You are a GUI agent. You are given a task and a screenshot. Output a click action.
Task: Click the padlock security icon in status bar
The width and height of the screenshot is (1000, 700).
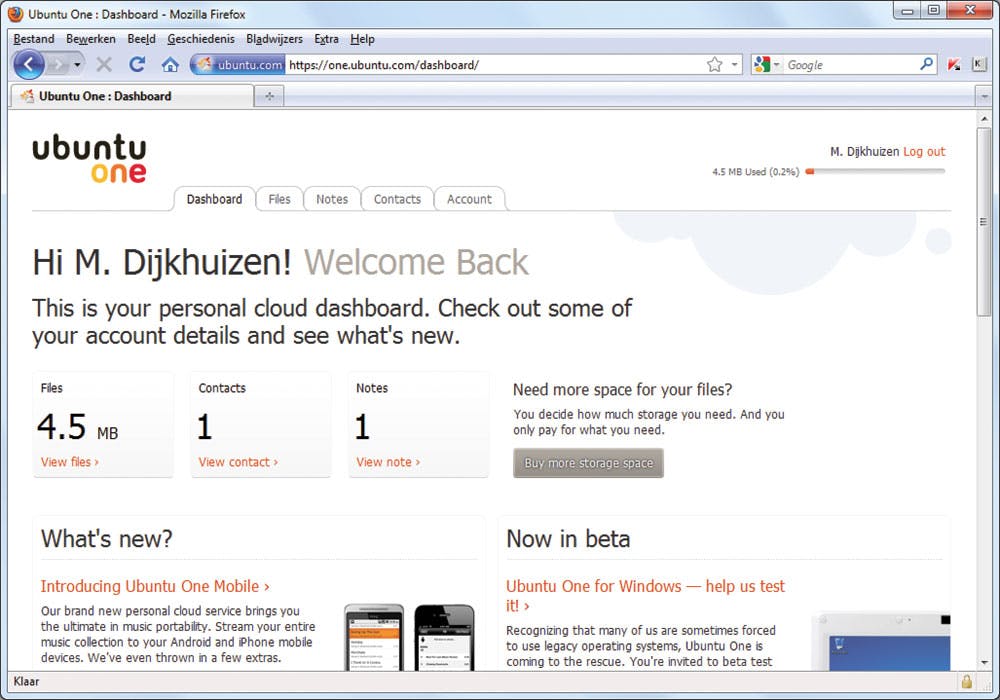coord(967,682)
